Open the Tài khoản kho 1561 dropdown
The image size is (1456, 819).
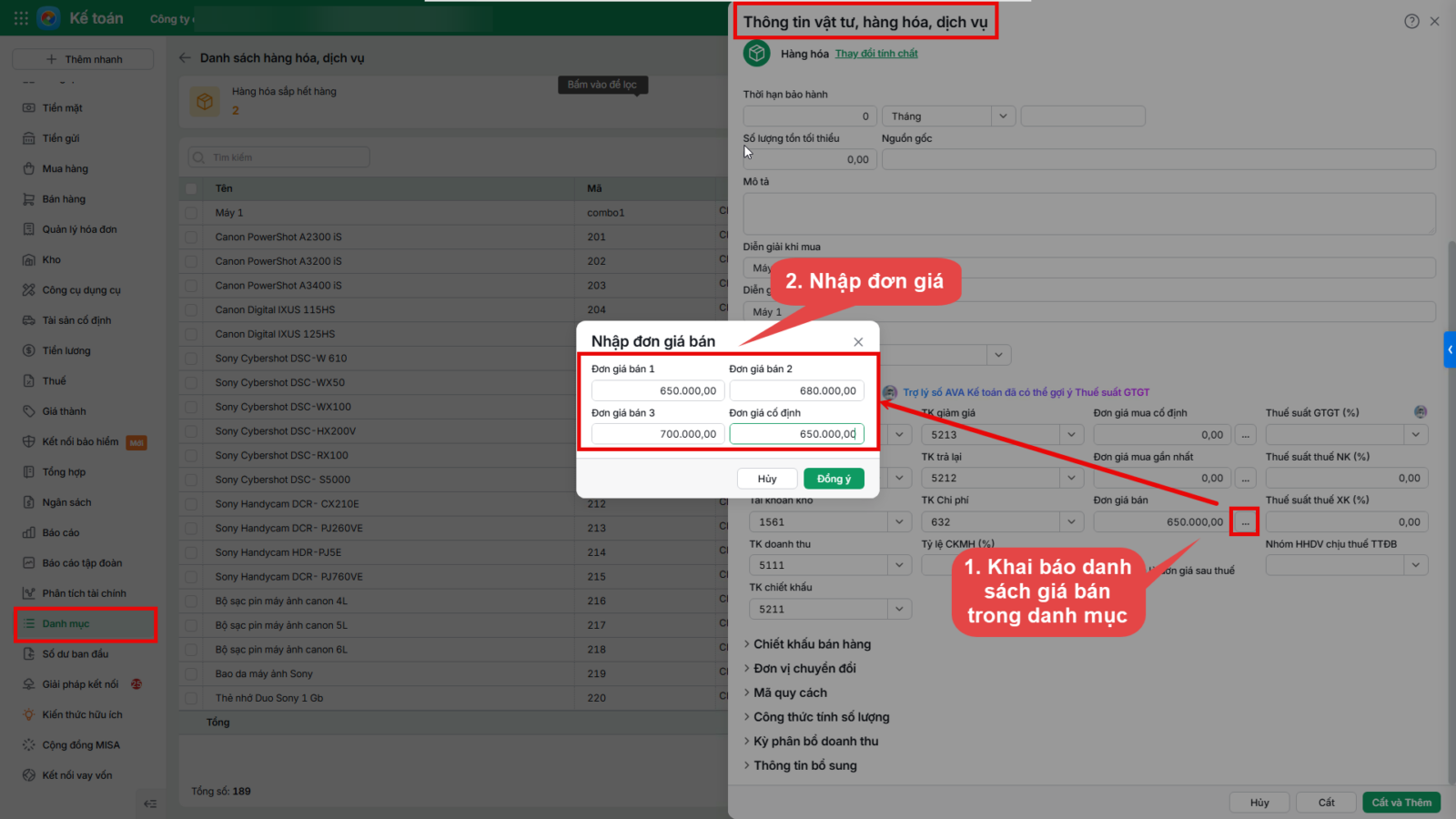click(899, 522)
